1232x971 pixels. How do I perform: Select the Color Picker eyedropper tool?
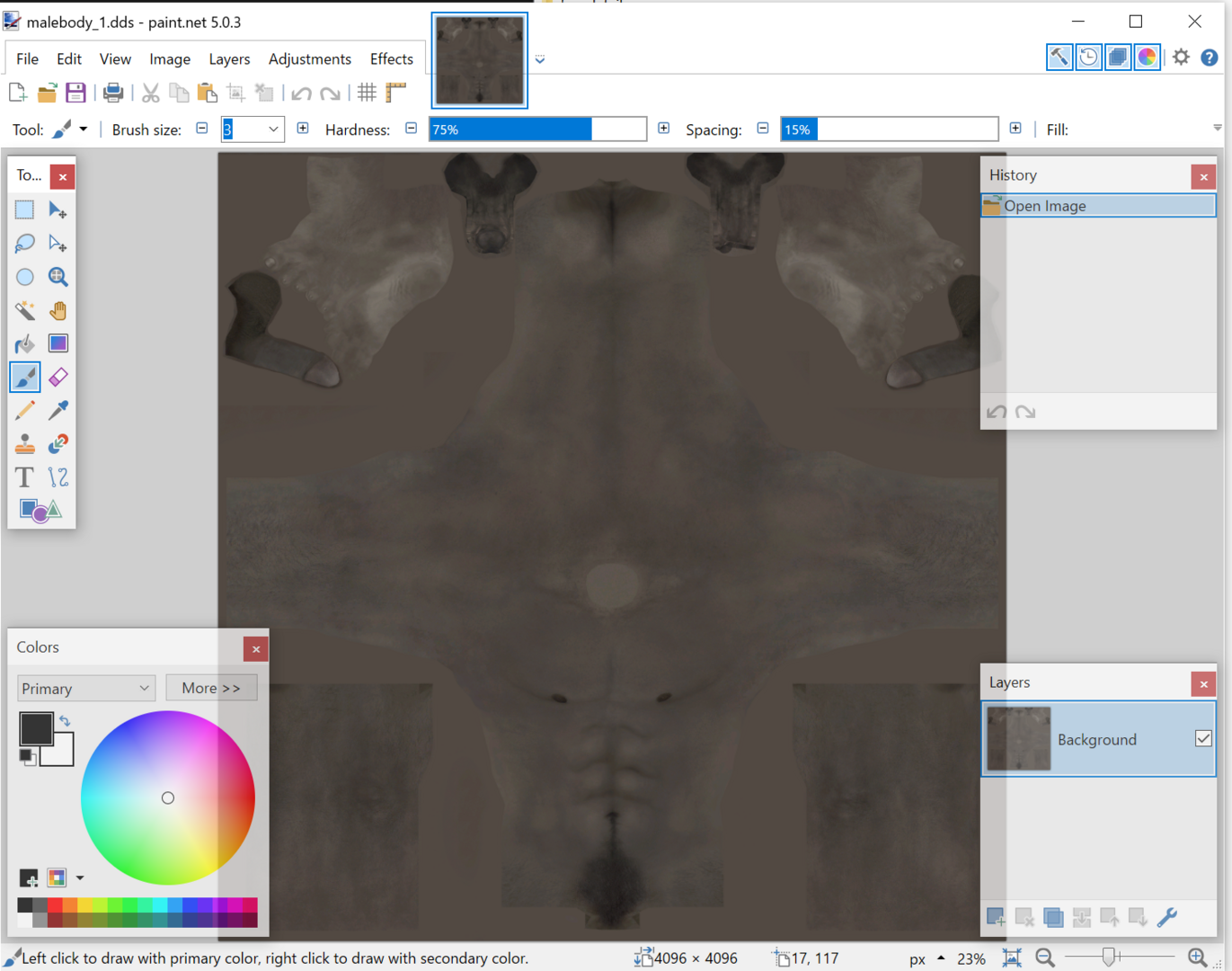[58, 411]
